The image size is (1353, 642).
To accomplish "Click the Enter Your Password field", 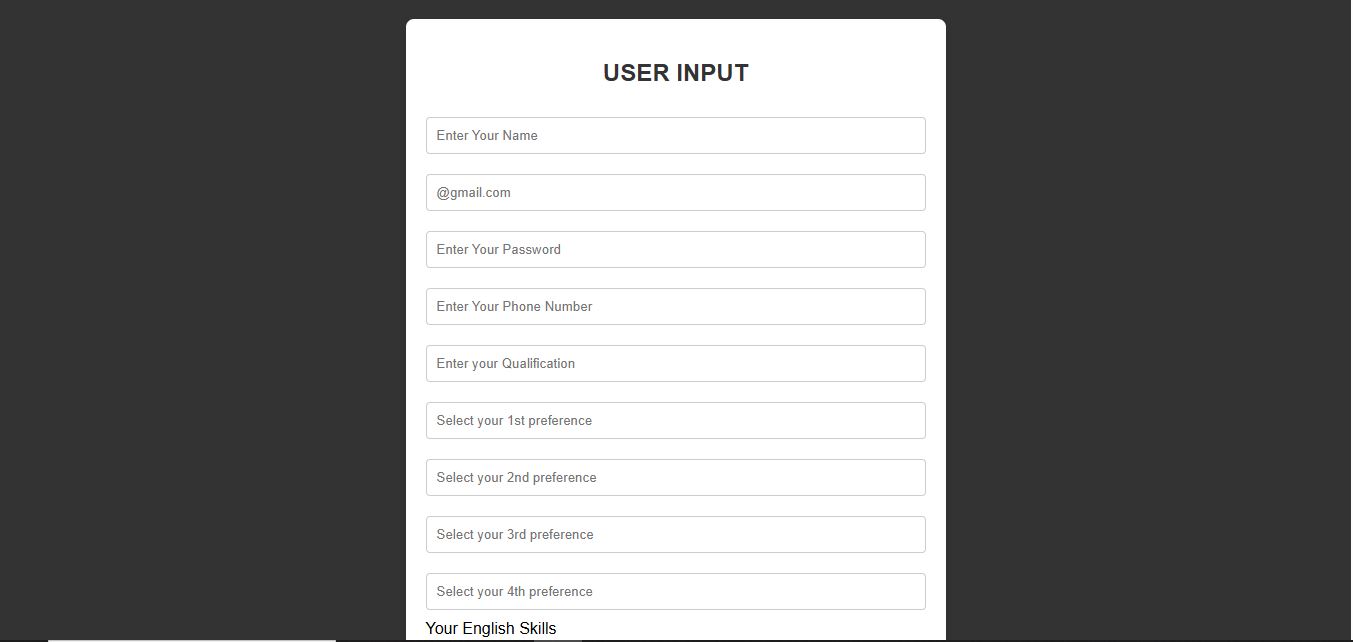I will click(x=675, y=249).
